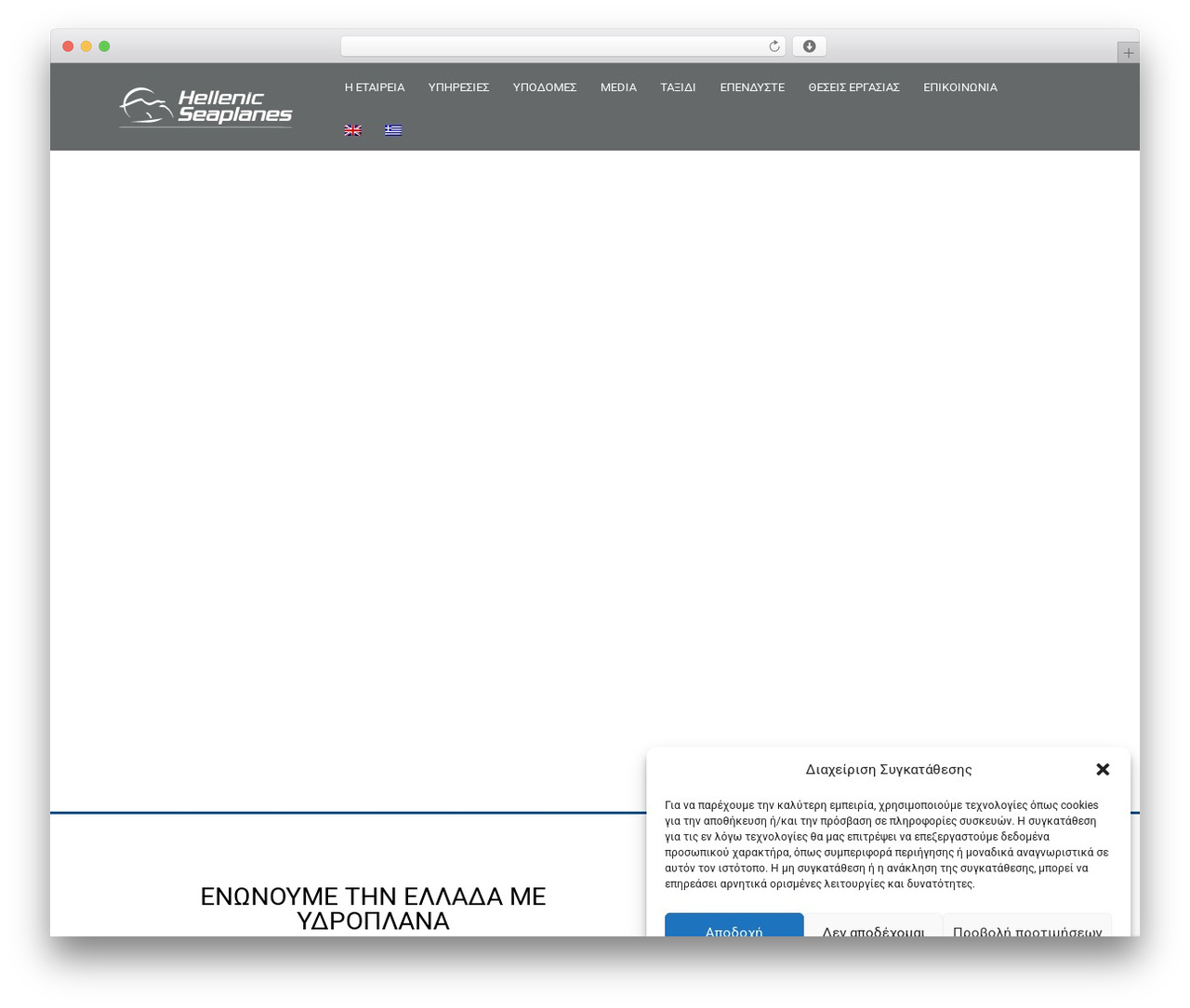
Task: Open the ΥΠΟΔΟΜΕΣ menu item
Action: pyautogui.click(x=545, y=87)
